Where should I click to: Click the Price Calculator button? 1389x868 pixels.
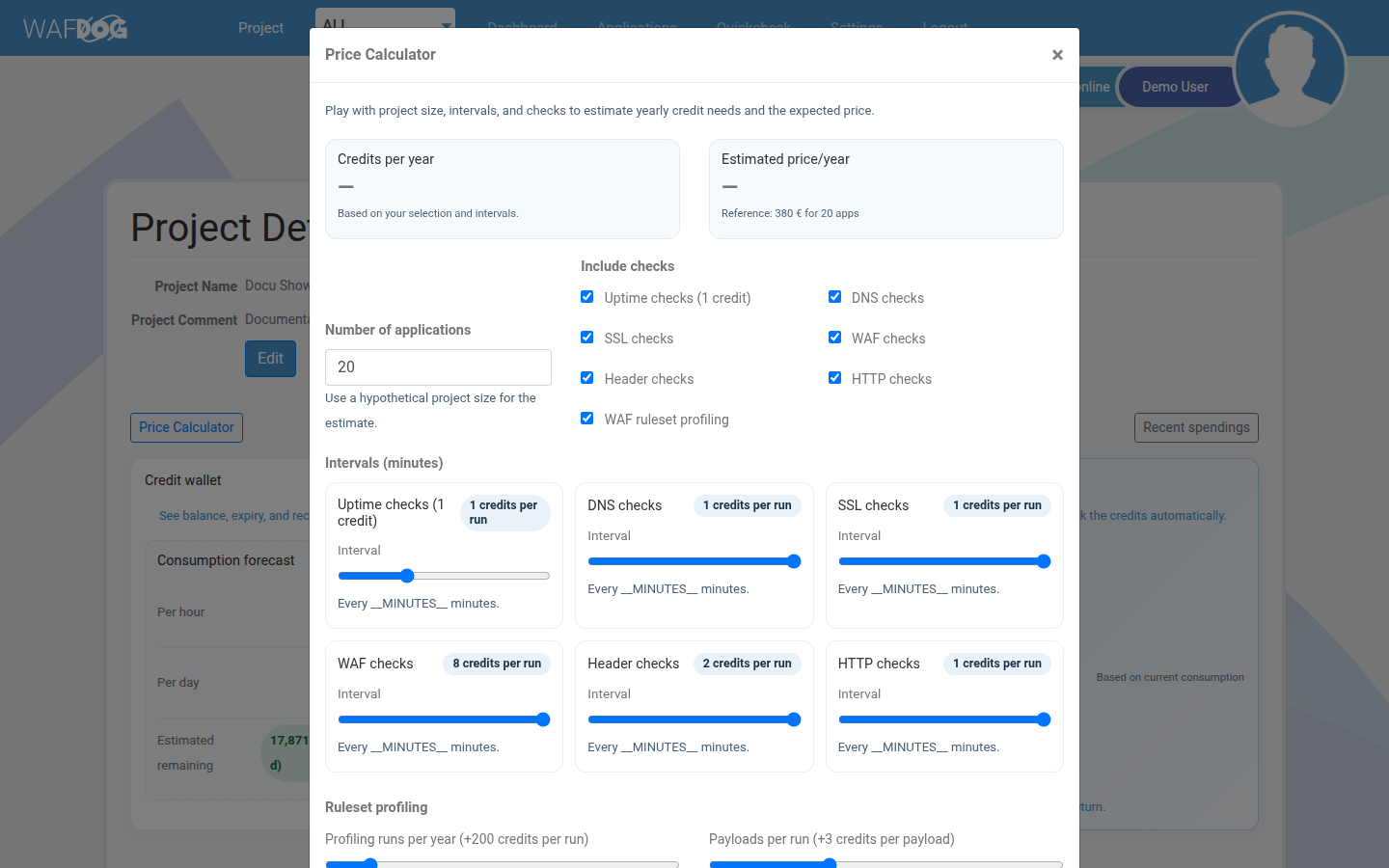tap(186, 427)
